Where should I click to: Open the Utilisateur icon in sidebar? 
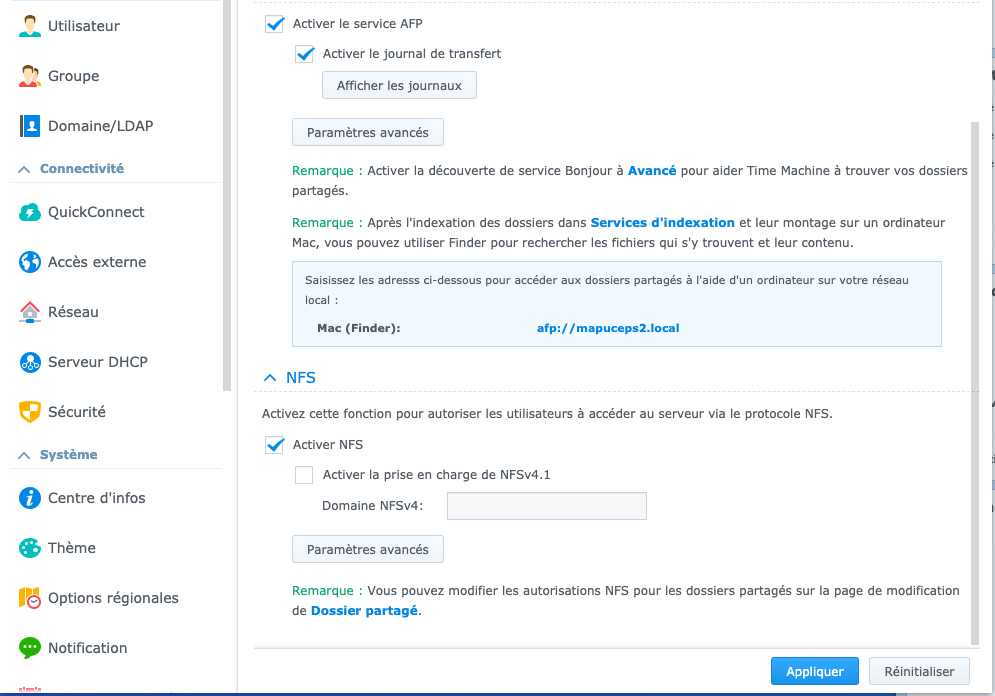(29, 26)
